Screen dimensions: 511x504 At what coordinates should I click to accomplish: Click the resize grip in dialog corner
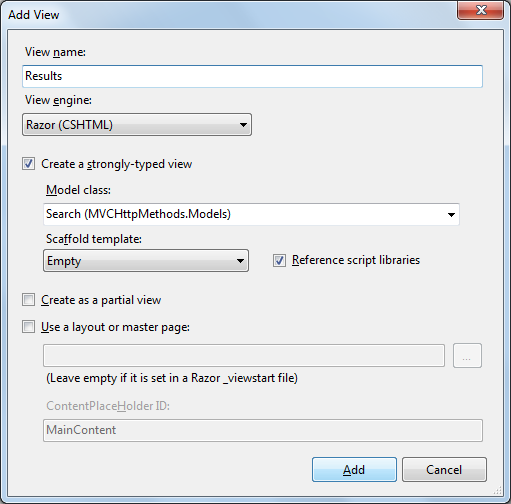click(x=497, y=491)
